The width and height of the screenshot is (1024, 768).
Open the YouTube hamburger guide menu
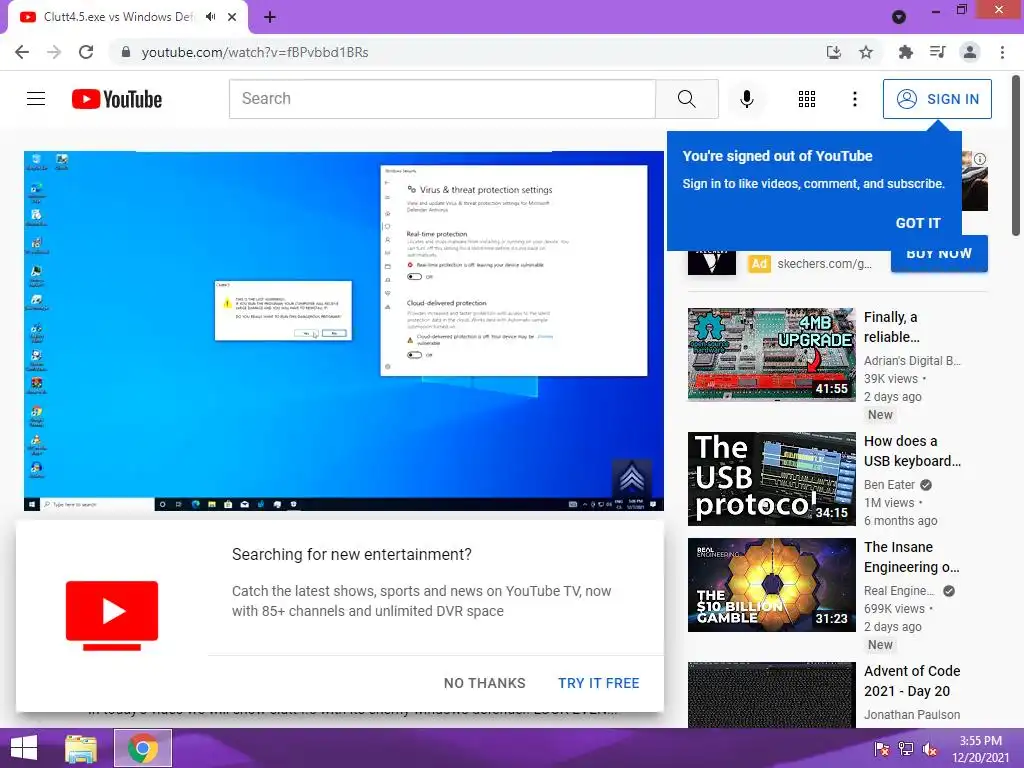(x=36, y=99)
